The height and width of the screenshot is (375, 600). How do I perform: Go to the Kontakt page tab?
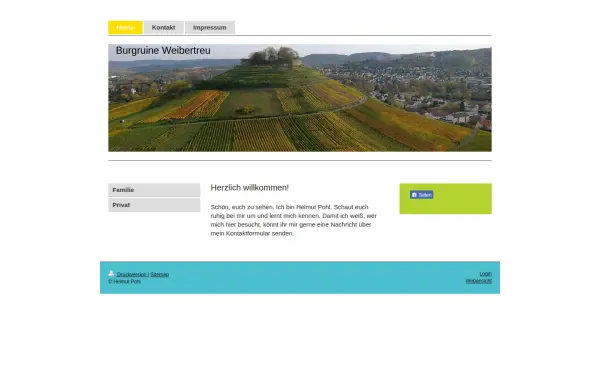pos(163,28)
